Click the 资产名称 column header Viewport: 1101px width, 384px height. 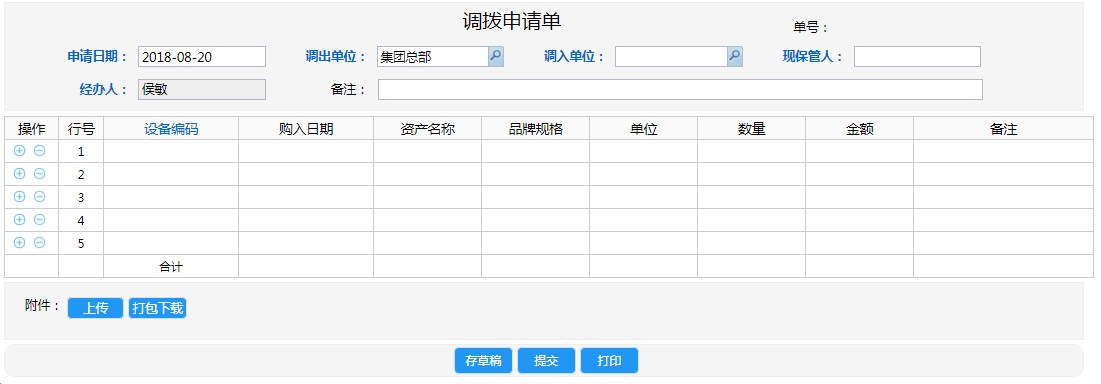tap(428, 129)
